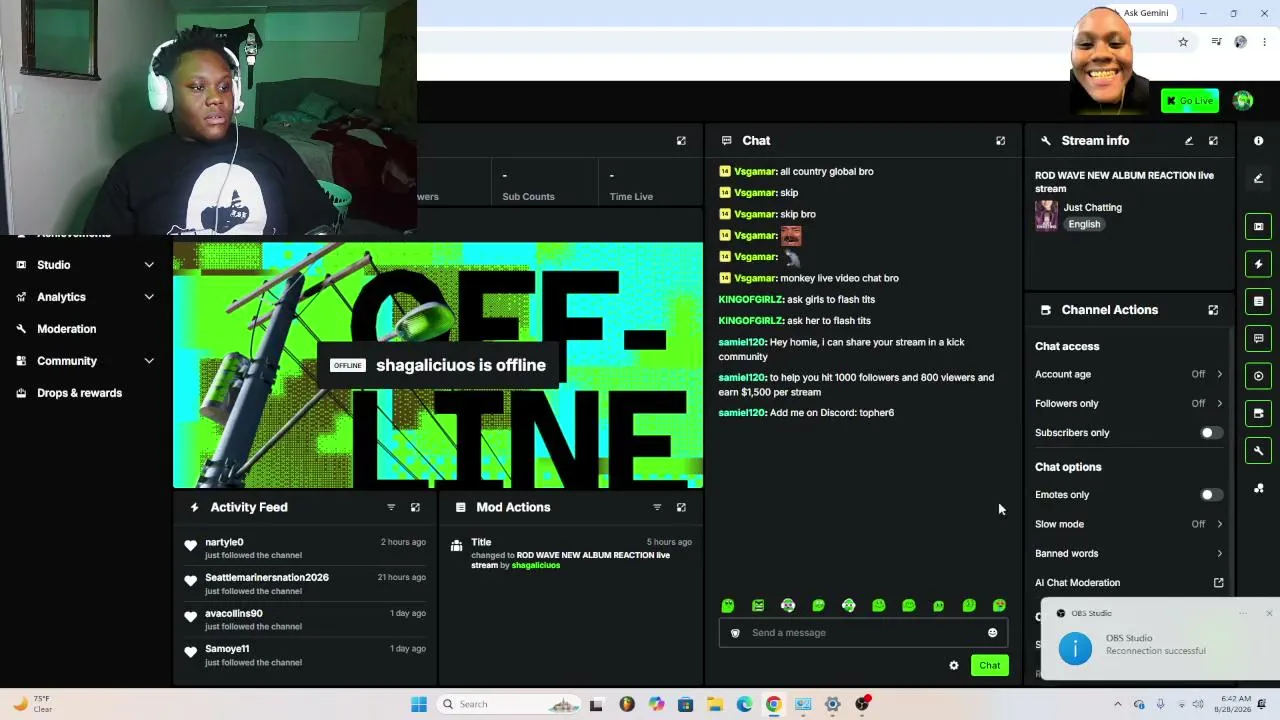The width and height of the screenshot is (1280, 720).
Task: Filter the Activity Feed
Action: click(391, 507)
